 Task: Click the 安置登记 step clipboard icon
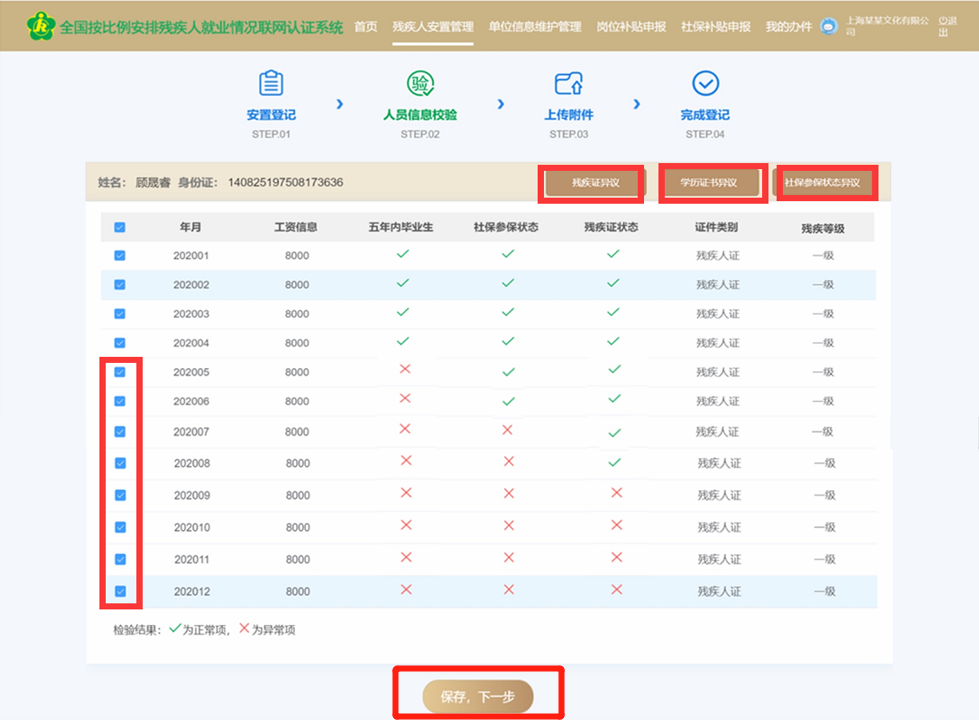[x=271, y=83]
